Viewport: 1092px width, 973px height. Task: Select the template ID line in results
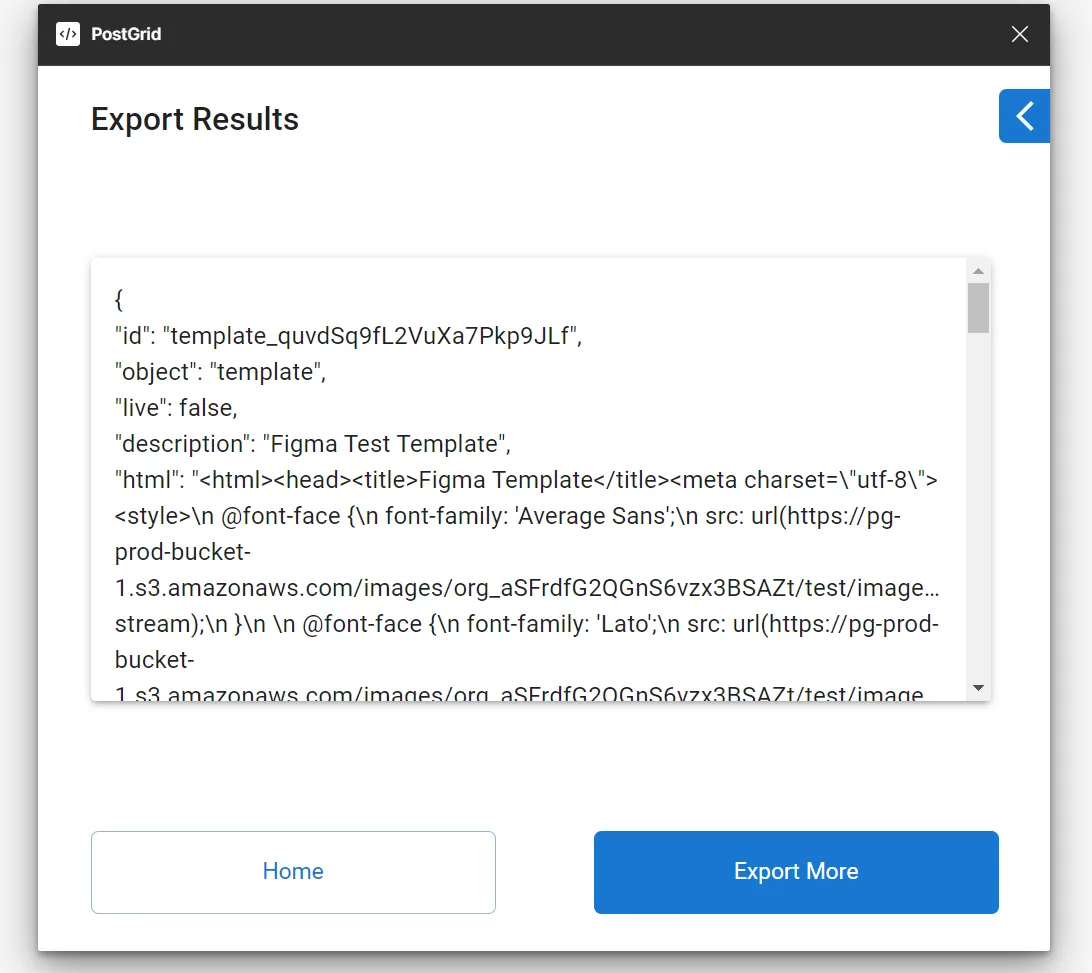point(346,335)
